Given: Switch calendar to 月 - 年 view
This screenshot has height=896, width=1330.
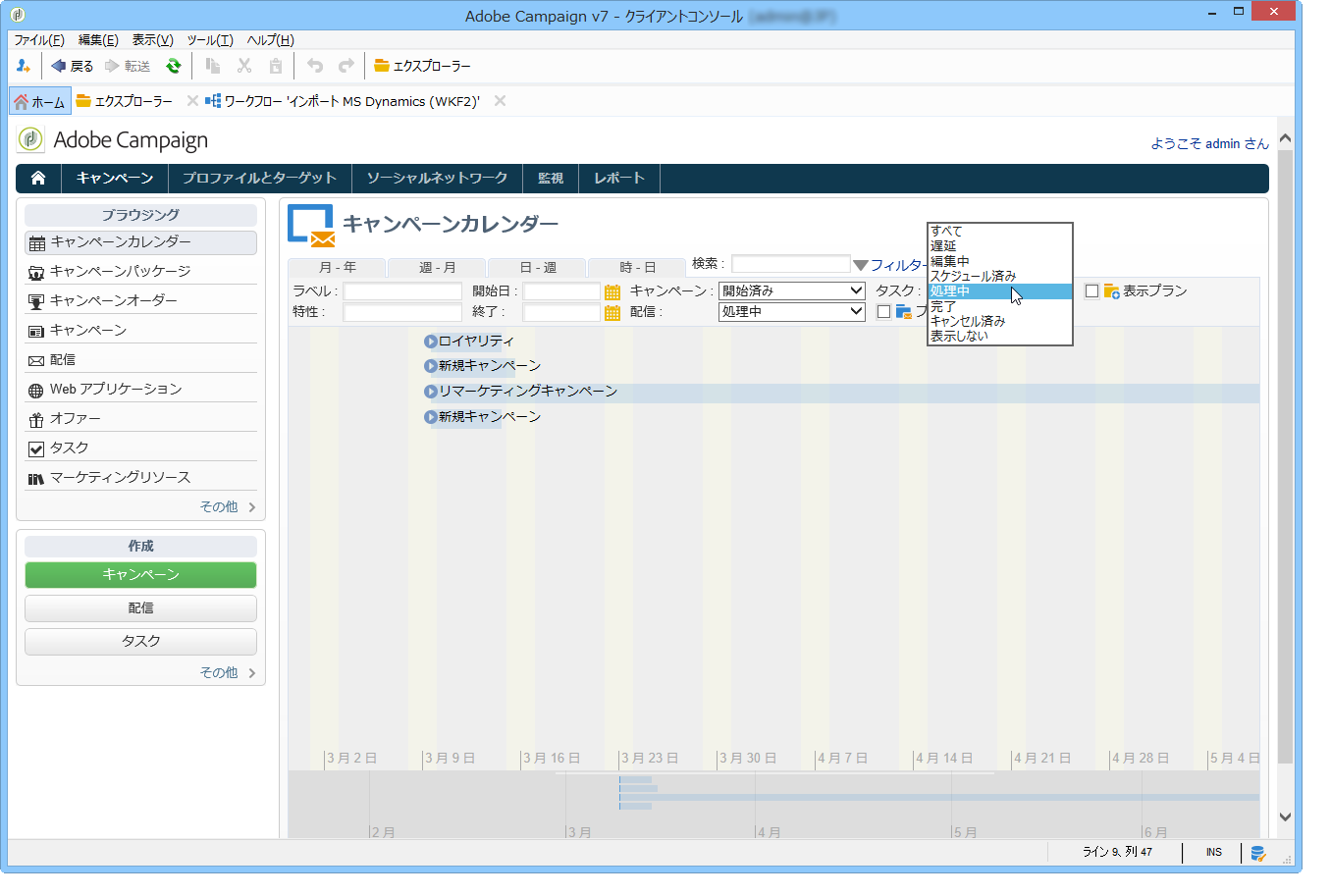Looking at the screenshot, I should coord(337,268).
